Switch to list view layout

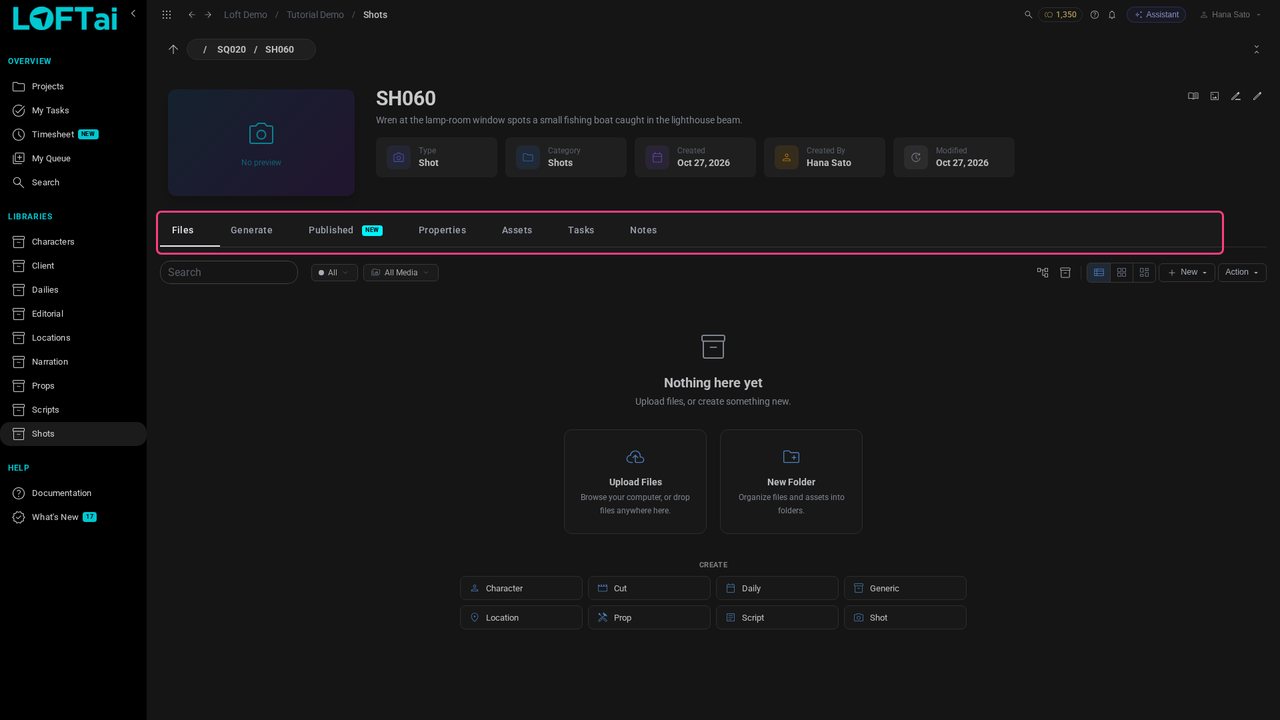1099,272
